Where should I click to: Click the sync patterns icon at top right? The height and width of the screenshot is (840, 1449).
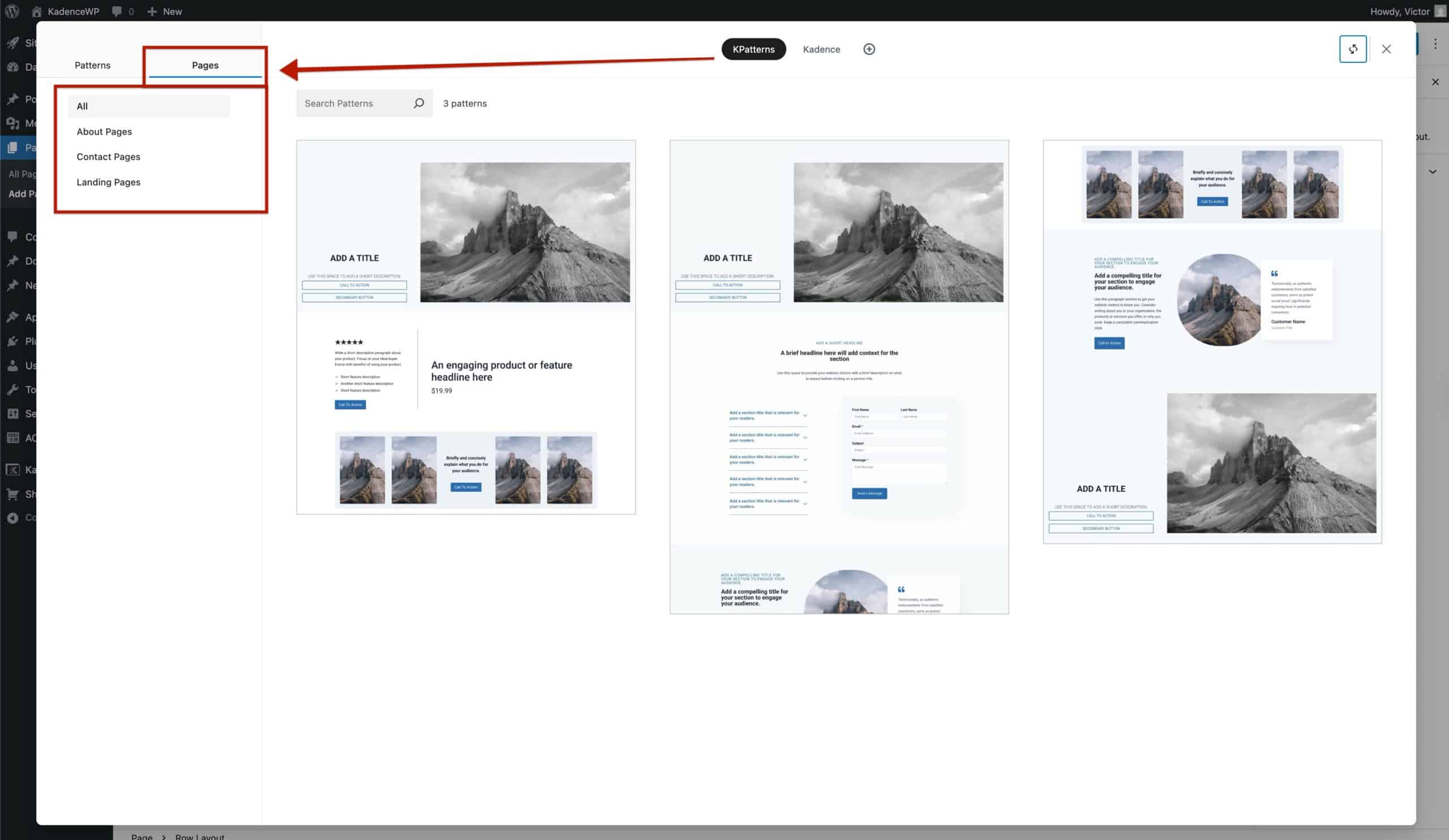click(1353, 49)
